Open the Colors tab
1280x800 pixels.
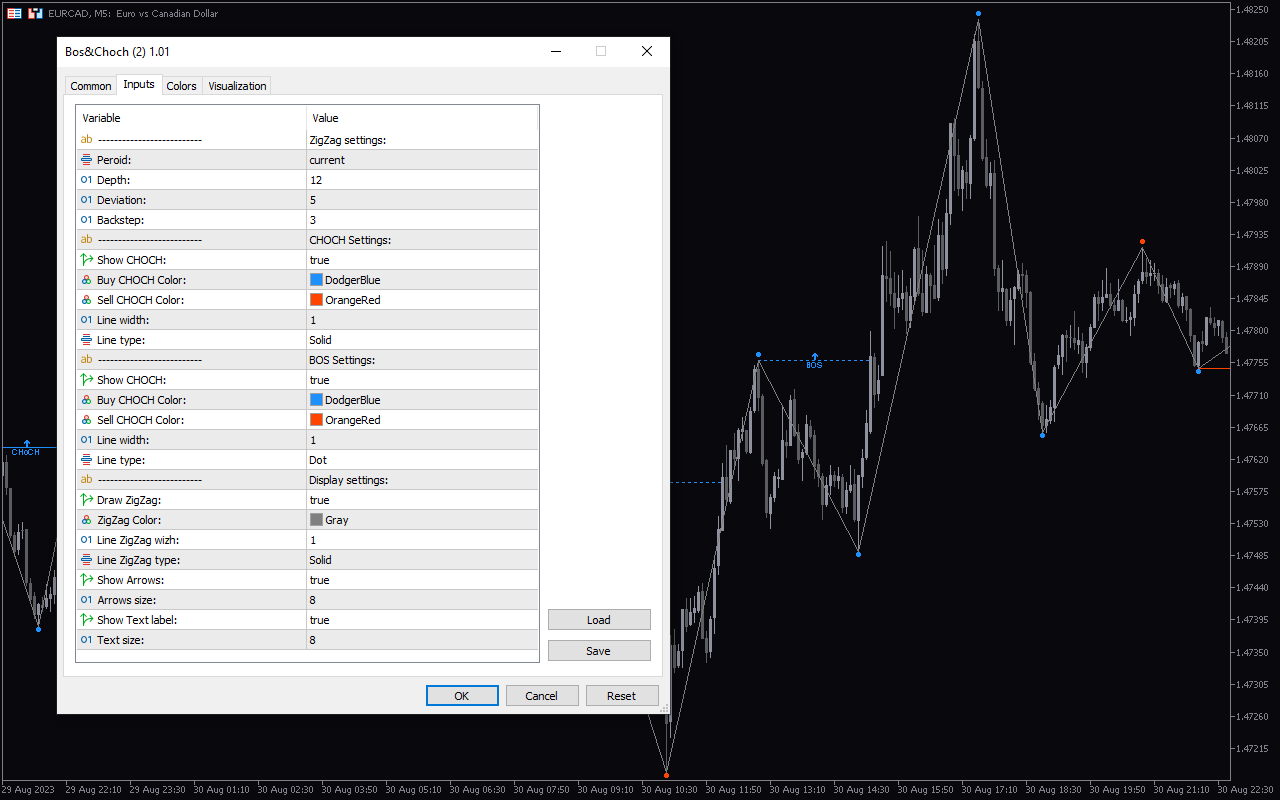tap(181, 86)
